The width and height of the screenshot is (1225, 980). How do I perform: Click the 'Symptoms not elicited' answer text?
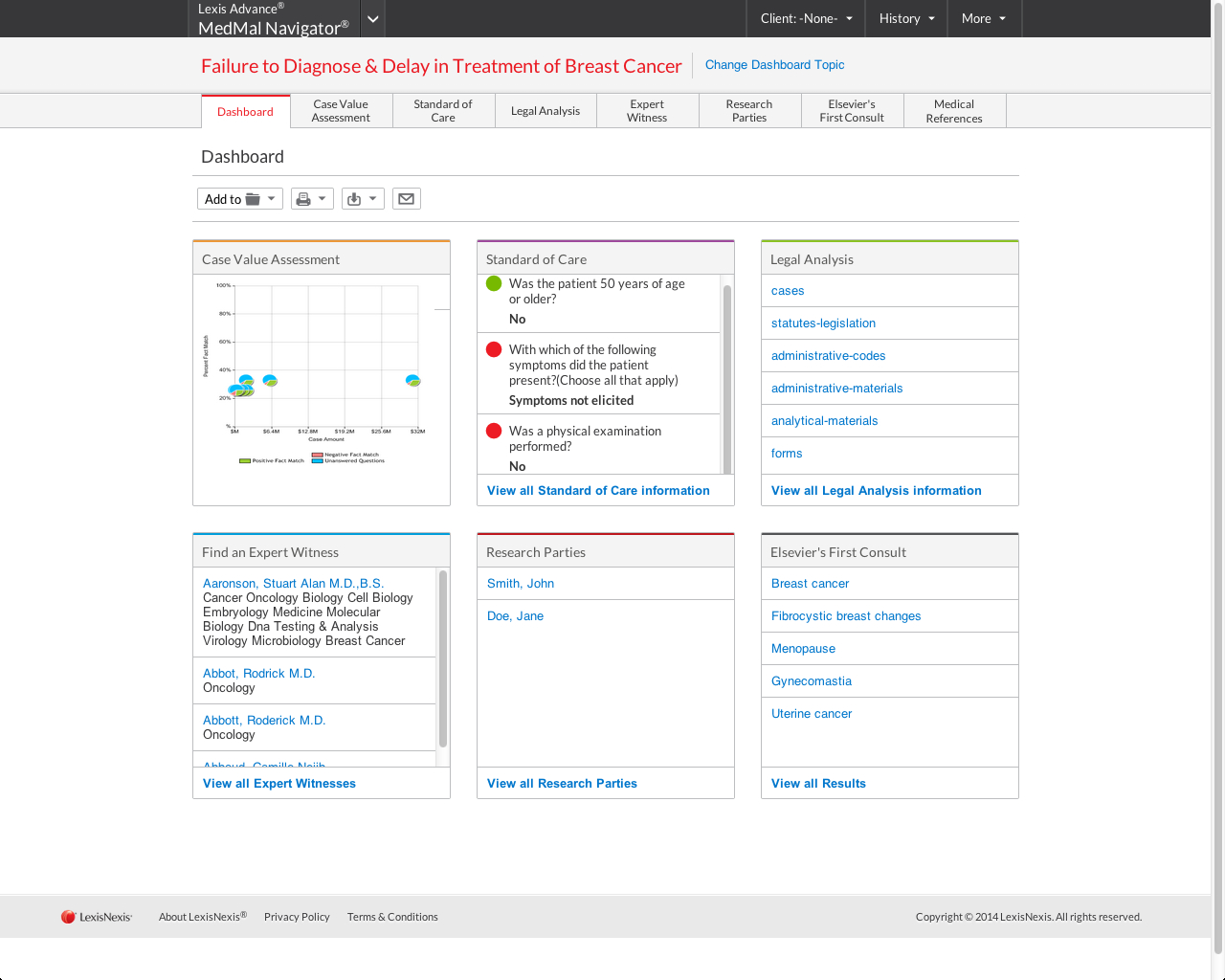point(571,401)
